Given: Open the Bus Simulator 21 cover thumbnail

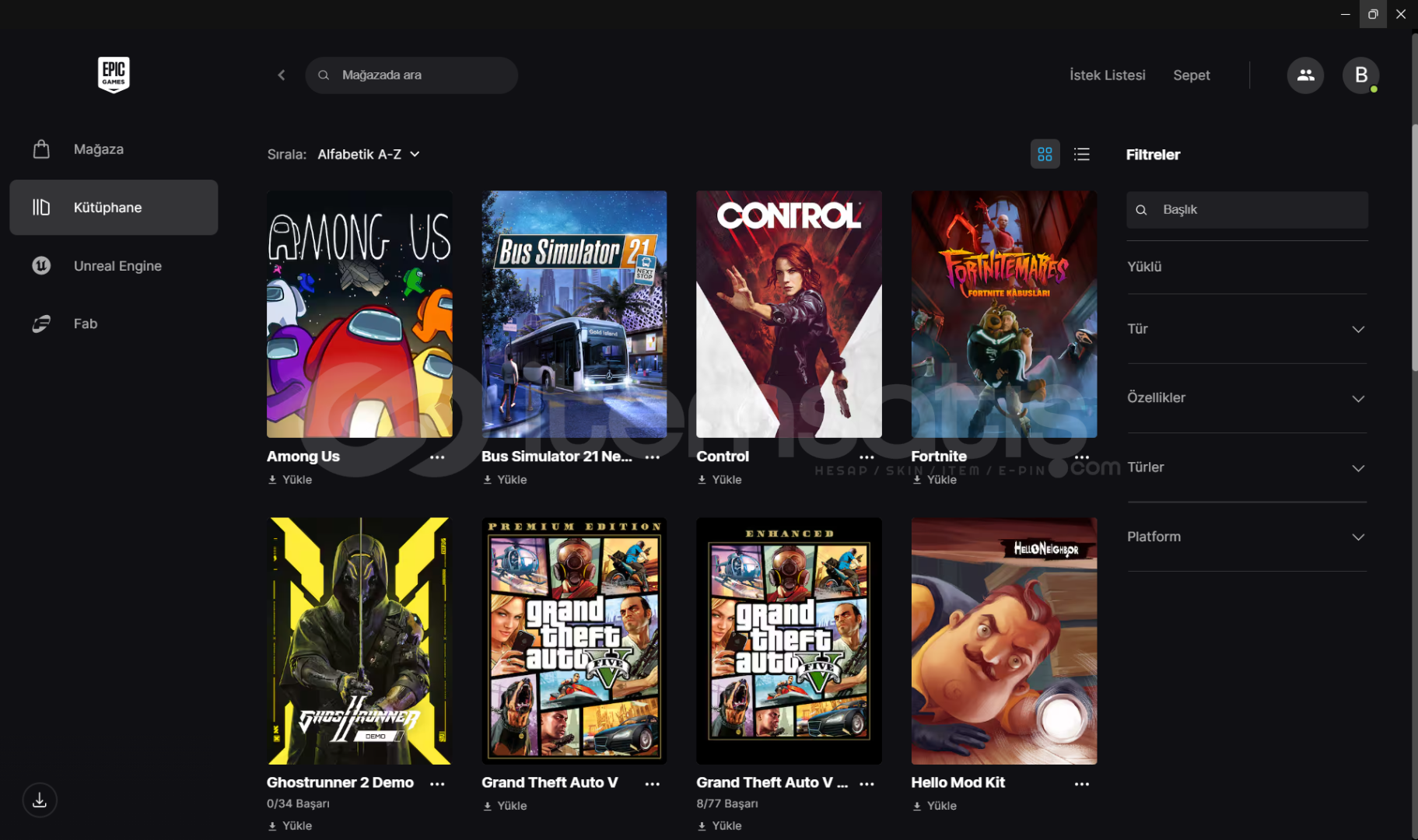Looking at the screenshot, I should 574,314.
